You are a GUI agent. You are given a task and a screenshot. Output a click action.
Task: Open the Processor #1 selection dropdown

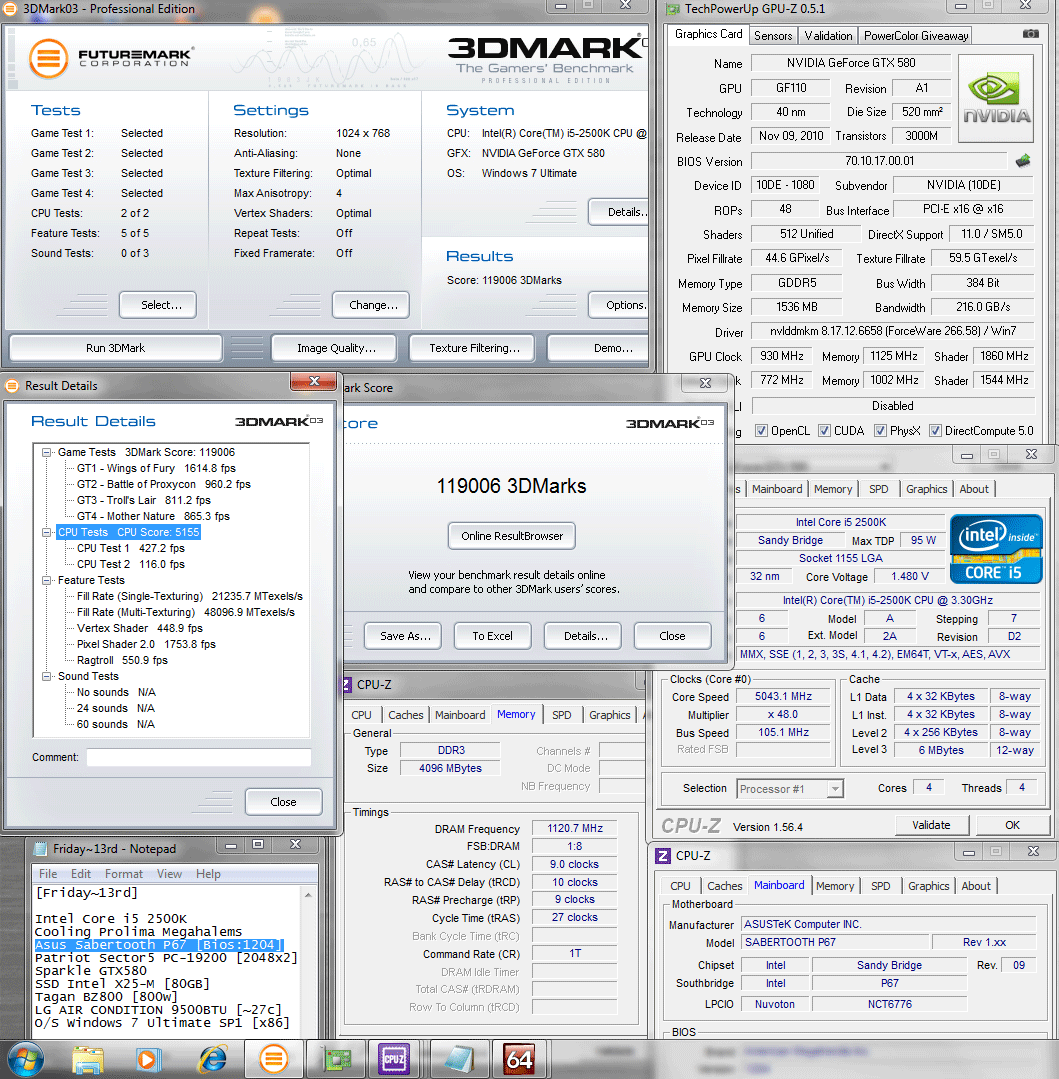coord(835,789)
